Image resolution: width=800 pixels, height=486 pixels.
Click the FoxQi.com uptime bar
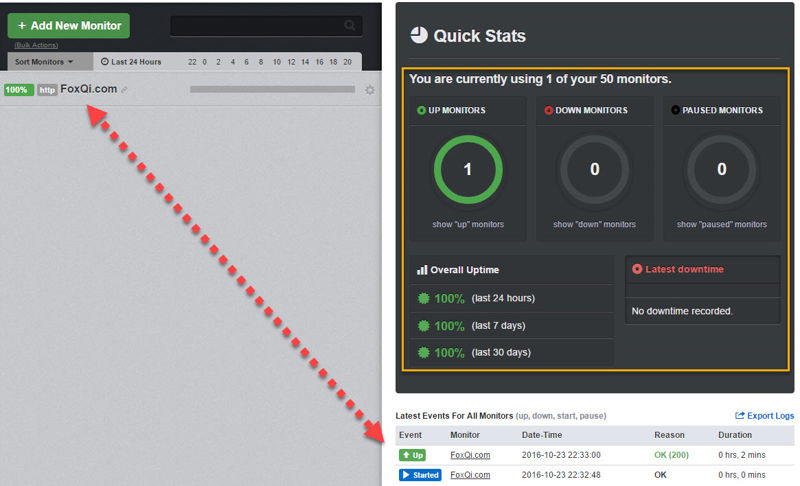click(272, 89)
